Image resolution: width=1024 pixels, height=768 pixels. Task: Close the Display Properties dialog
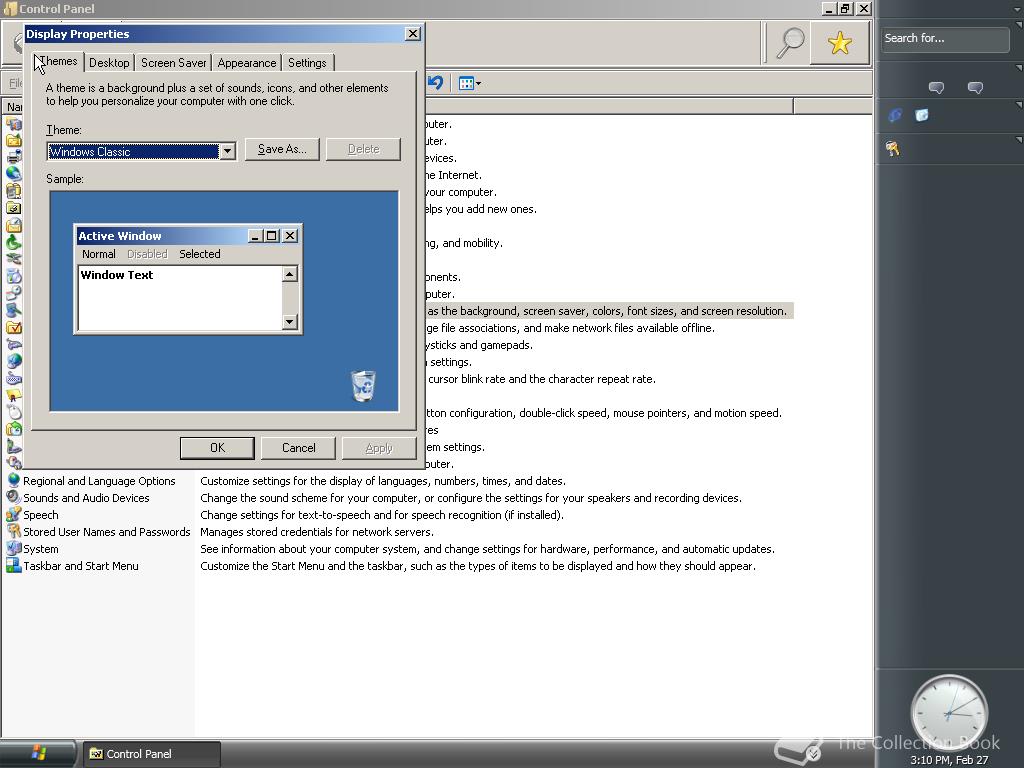pyautogui.click(x=413, y=33)
